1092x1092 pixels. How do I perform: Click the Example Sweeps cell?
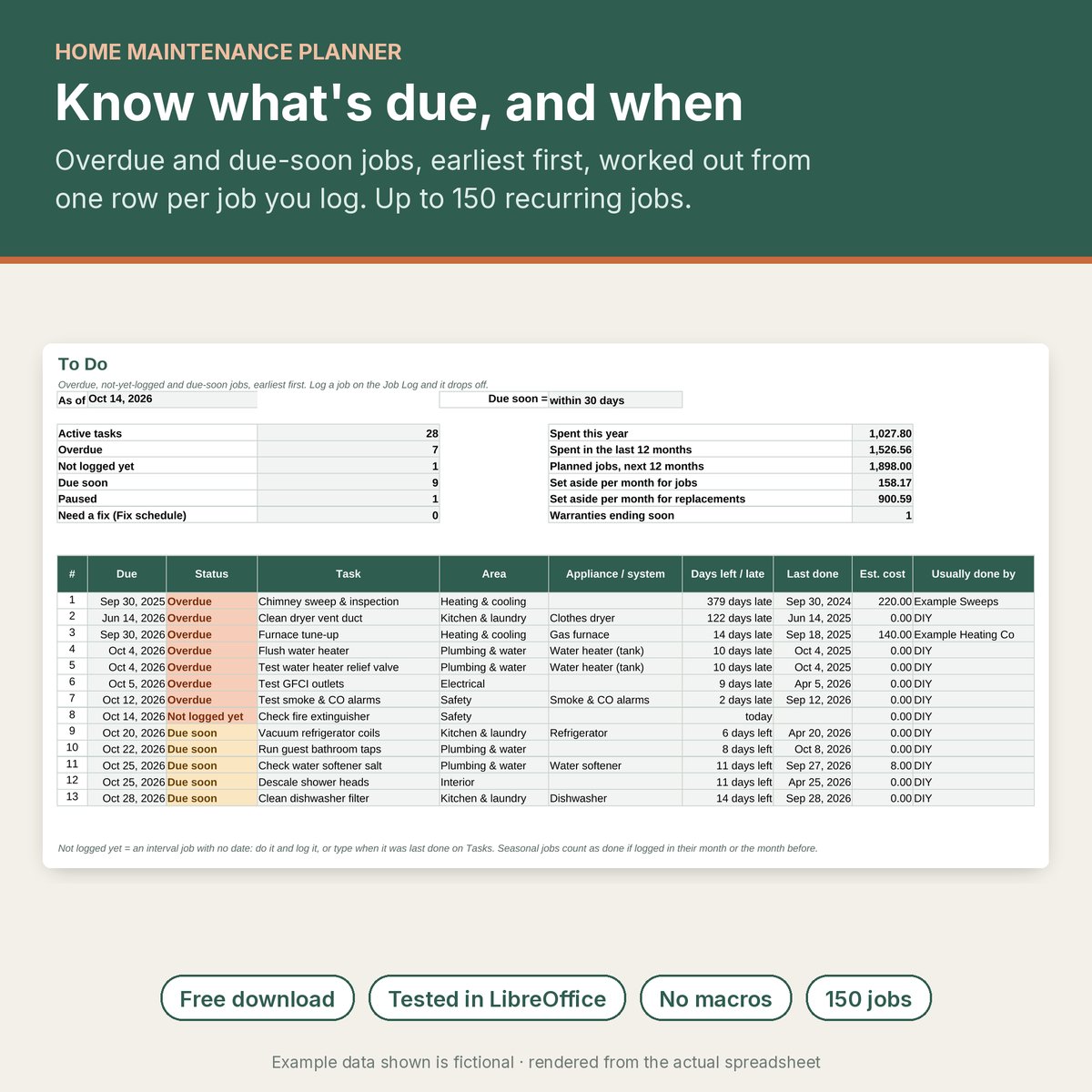click(974, 602)
